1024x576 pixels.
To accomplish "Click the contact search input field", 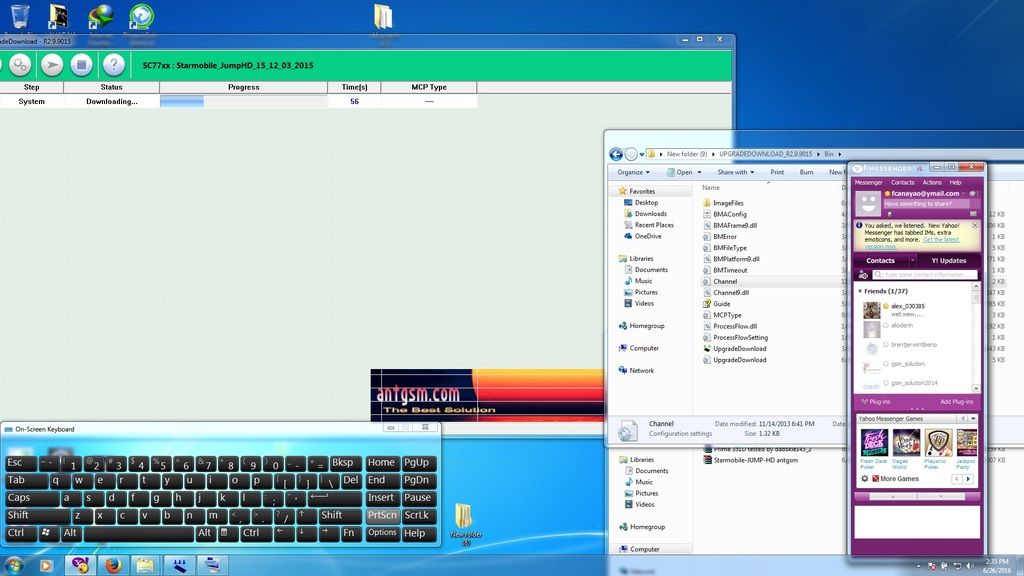I will [924, 274].
